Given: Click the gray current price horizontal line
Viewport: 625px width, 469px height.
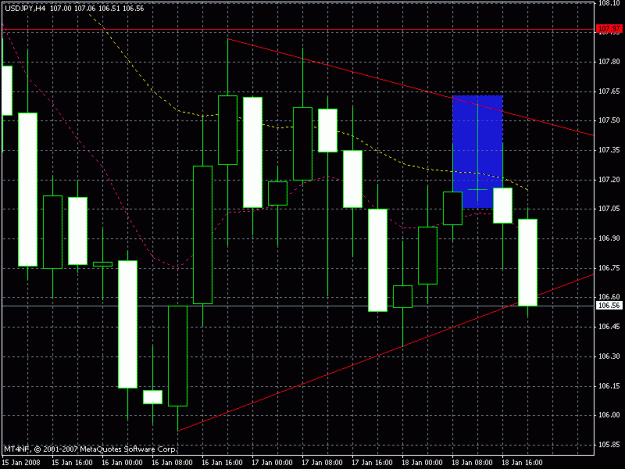Looking at the screenshot, I should 297,306.
